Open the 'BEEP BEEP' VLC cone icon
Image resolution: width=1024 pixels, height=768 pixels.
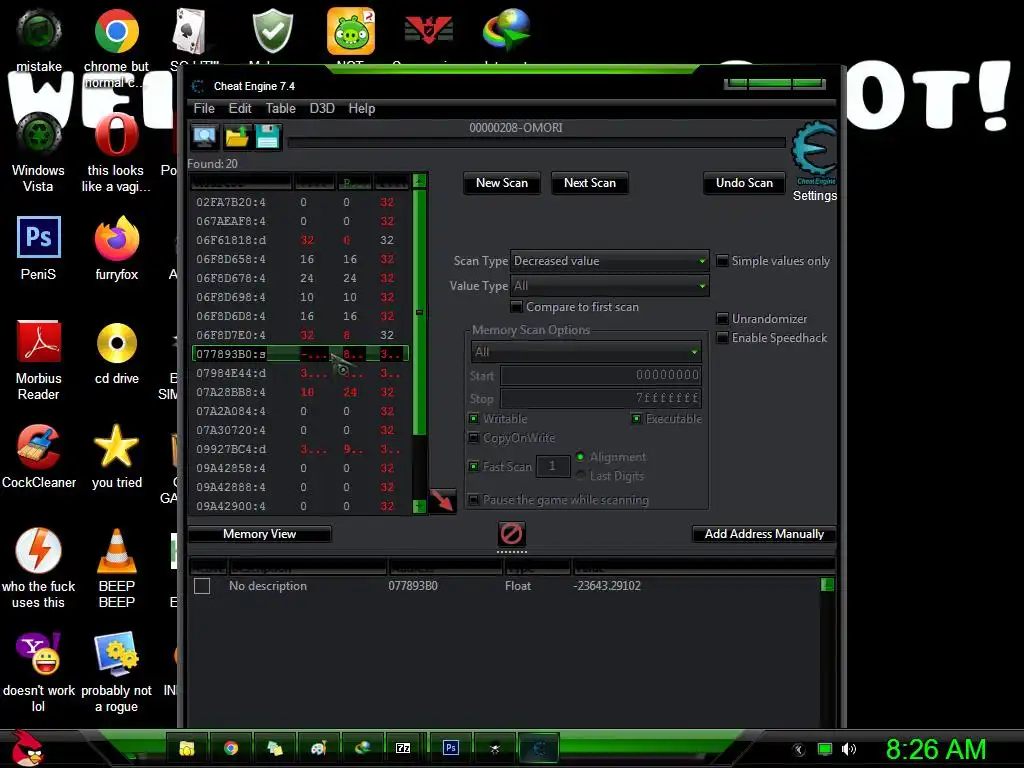[x=116, y=551]
